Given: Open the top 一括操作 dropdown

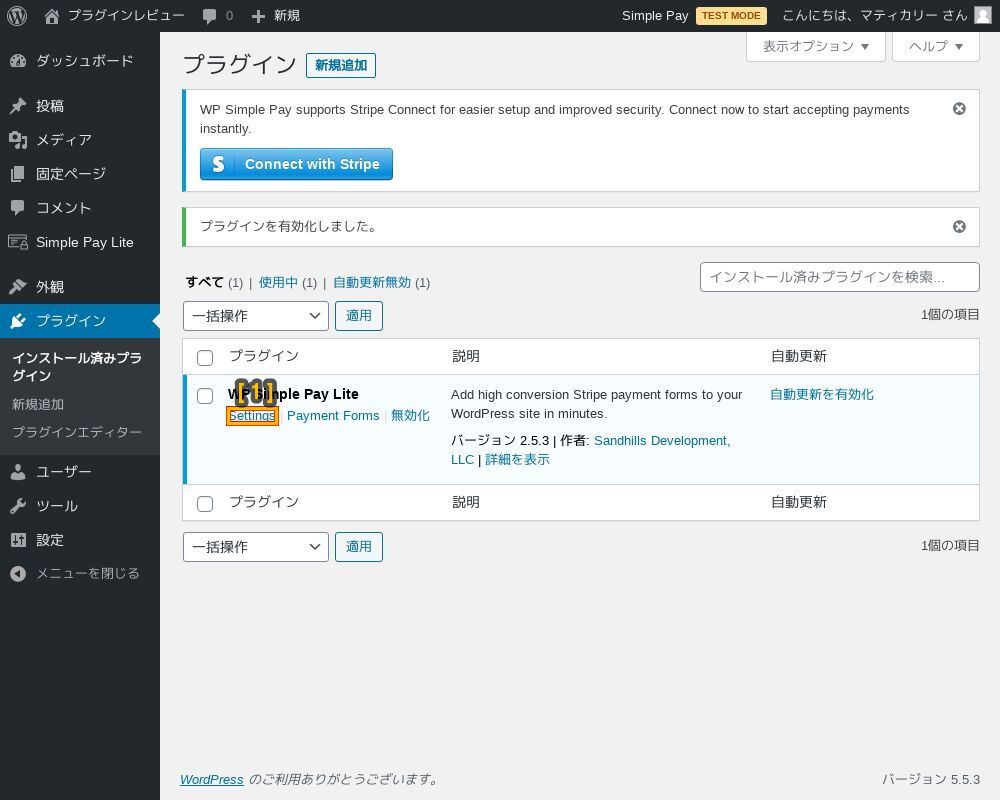Looking at the screenshot, I should [x=256, y=316].
